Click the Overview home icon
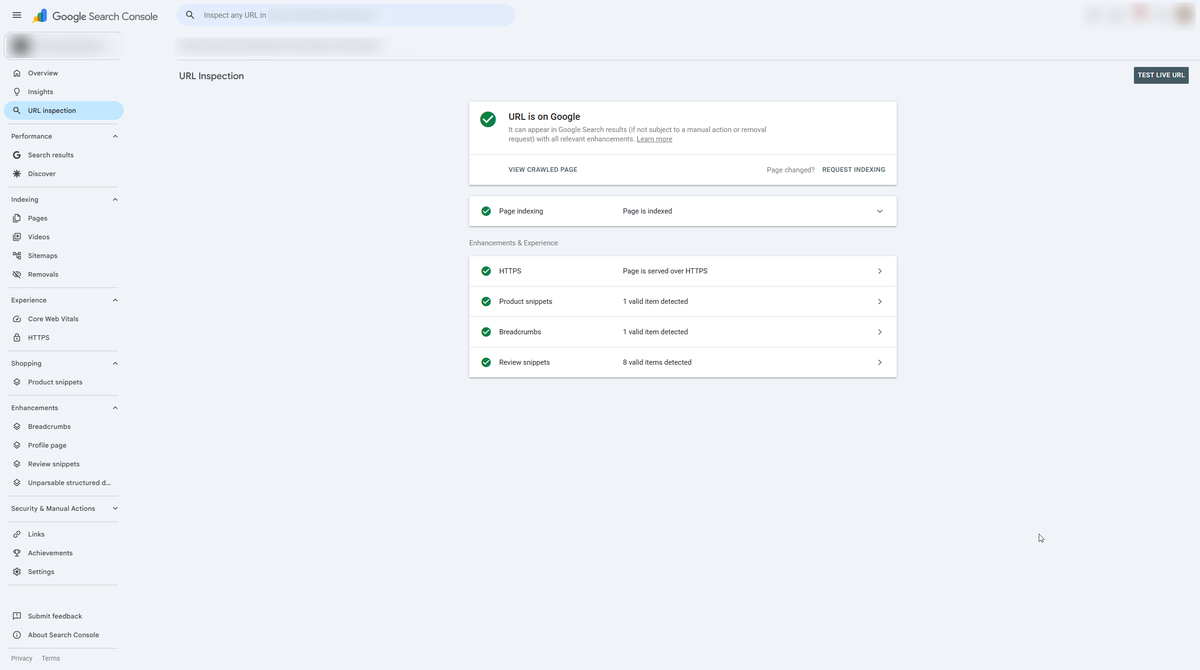 click(17, 73)
